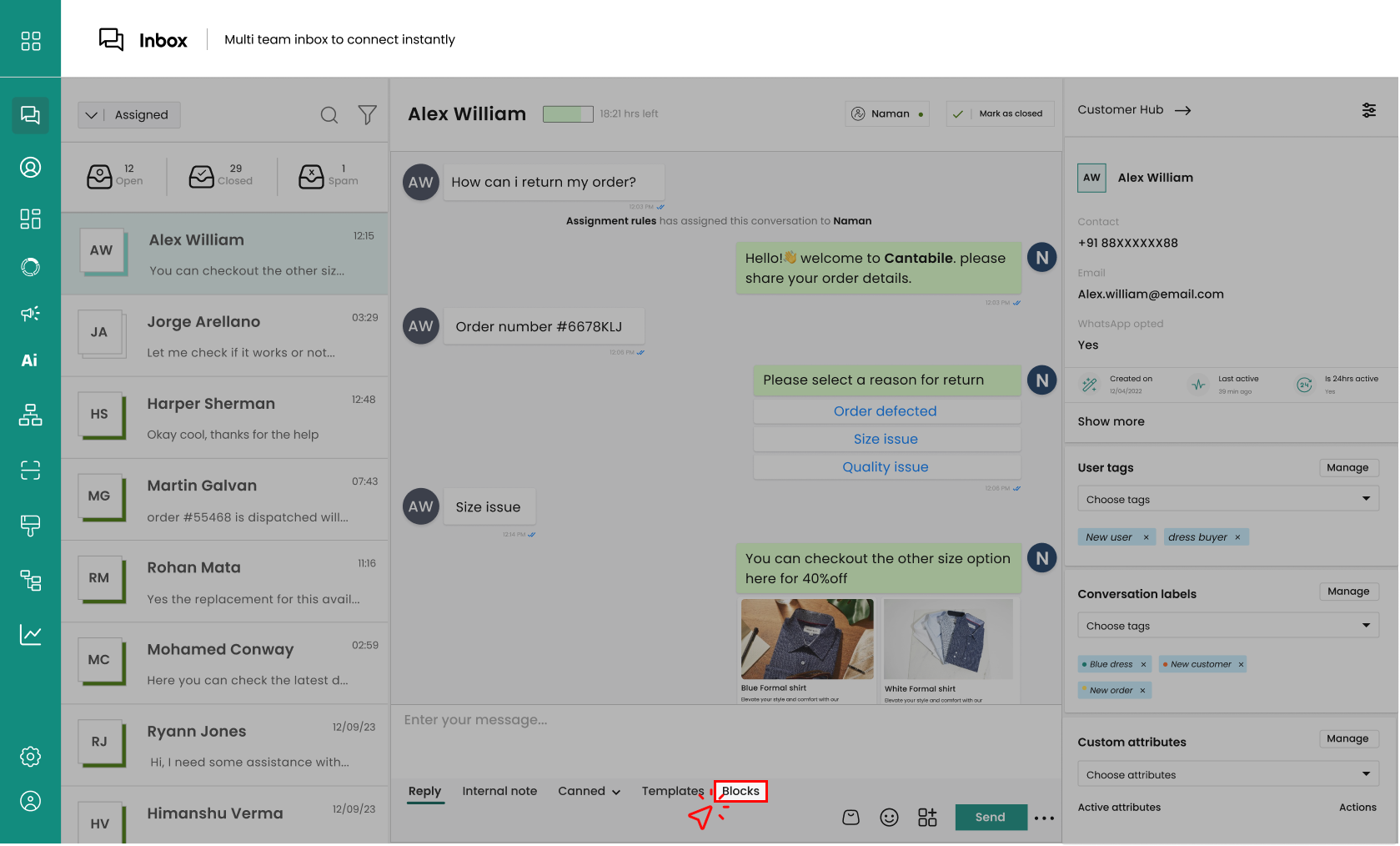The width and height of the screenshot is (1400, 846).
Task: Click the AI icon in left sidebar
Action: [30, 360]
